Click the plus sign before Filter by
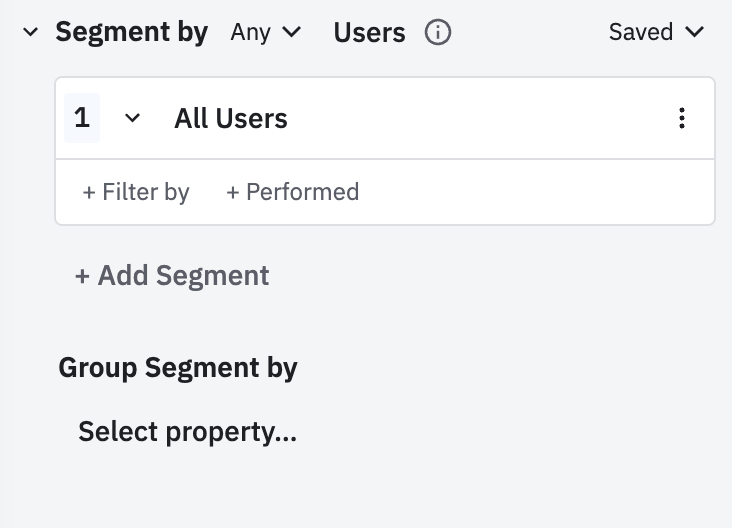Viewport: 732px width, 528px height. [x=89, y=192]
